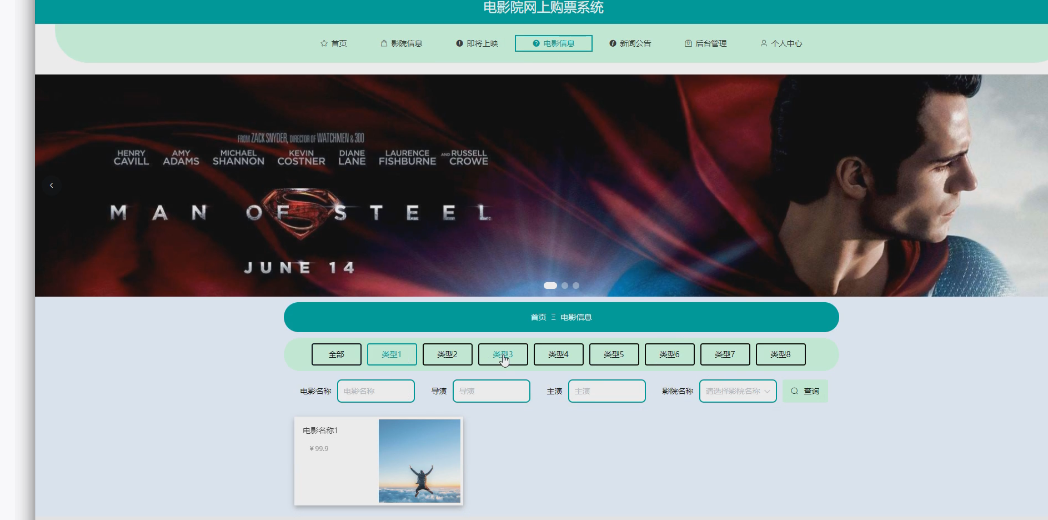Select the third carousel indicator dot
Image resolution: width=1048 pixels, height=520 pixels.
click(575, 285)
